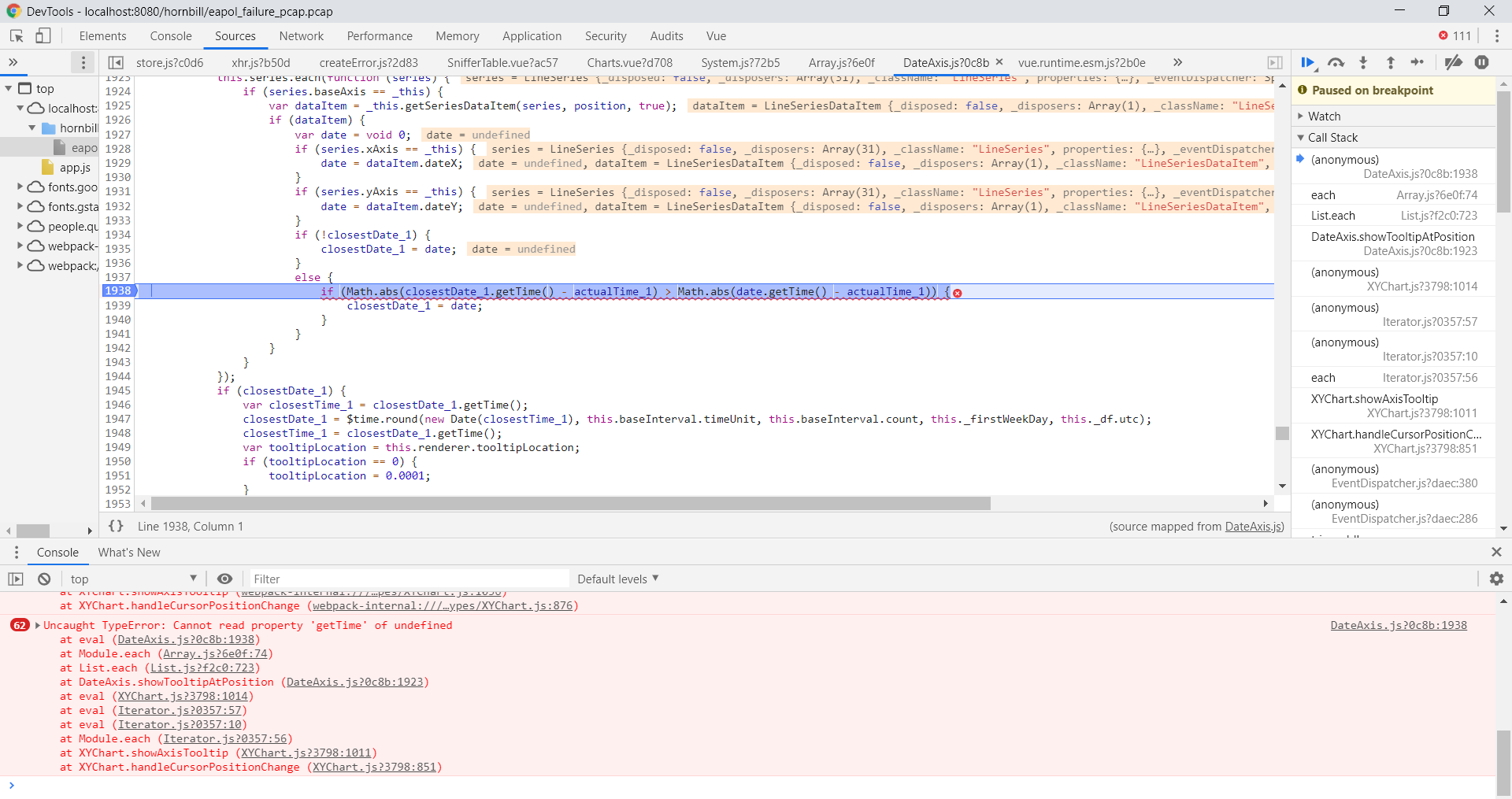Click line number 1946 in the gutter
This screenshot has width=1512, height=799.
(118, 405)
